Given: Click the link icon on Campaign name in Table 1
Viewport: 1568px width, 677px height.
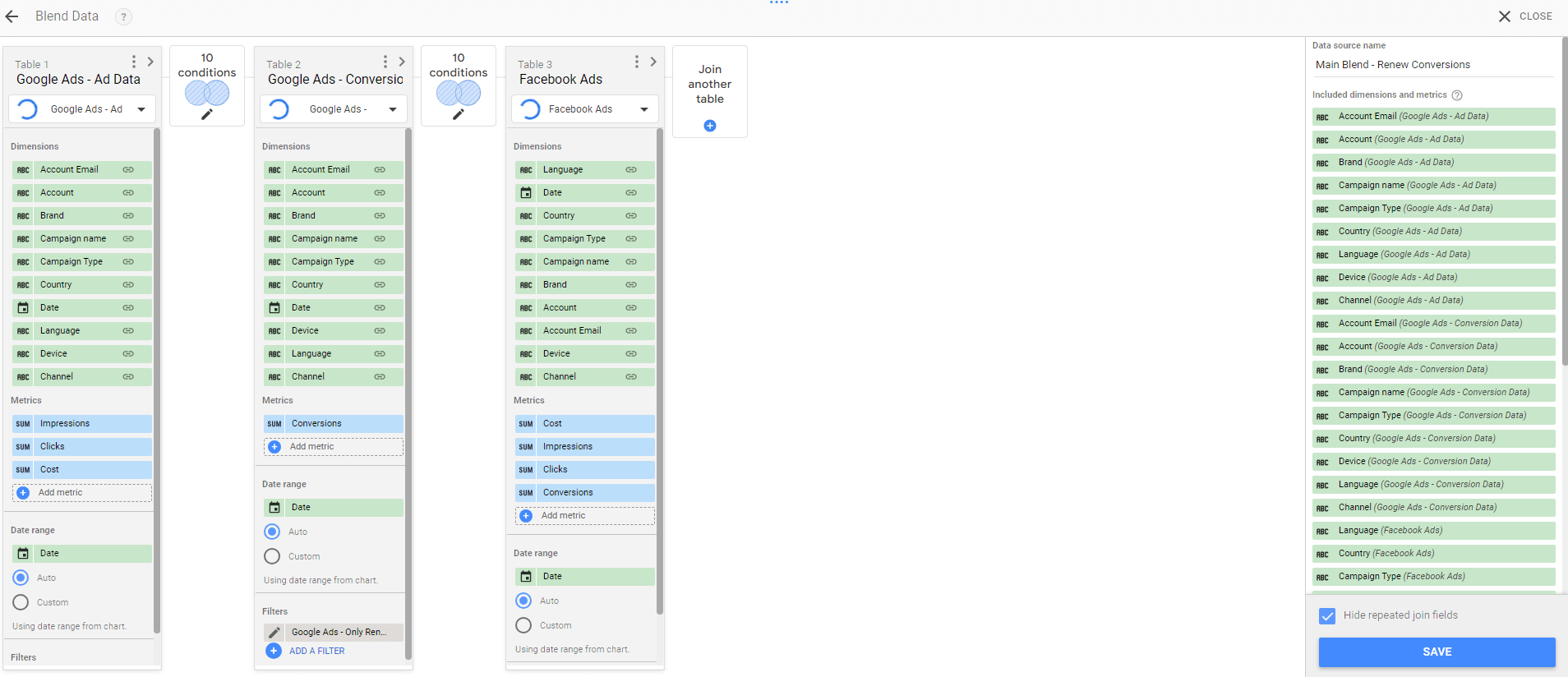Looking at the screenshot, I should click(x=128, y=239).
